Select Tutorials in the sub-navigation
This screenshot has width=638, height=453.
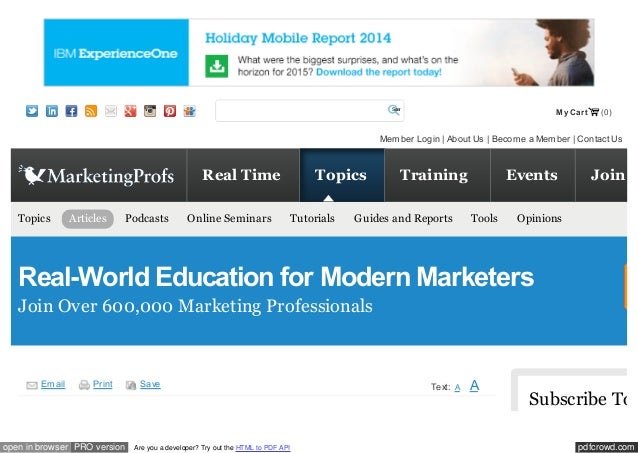[x=312, y=219]
